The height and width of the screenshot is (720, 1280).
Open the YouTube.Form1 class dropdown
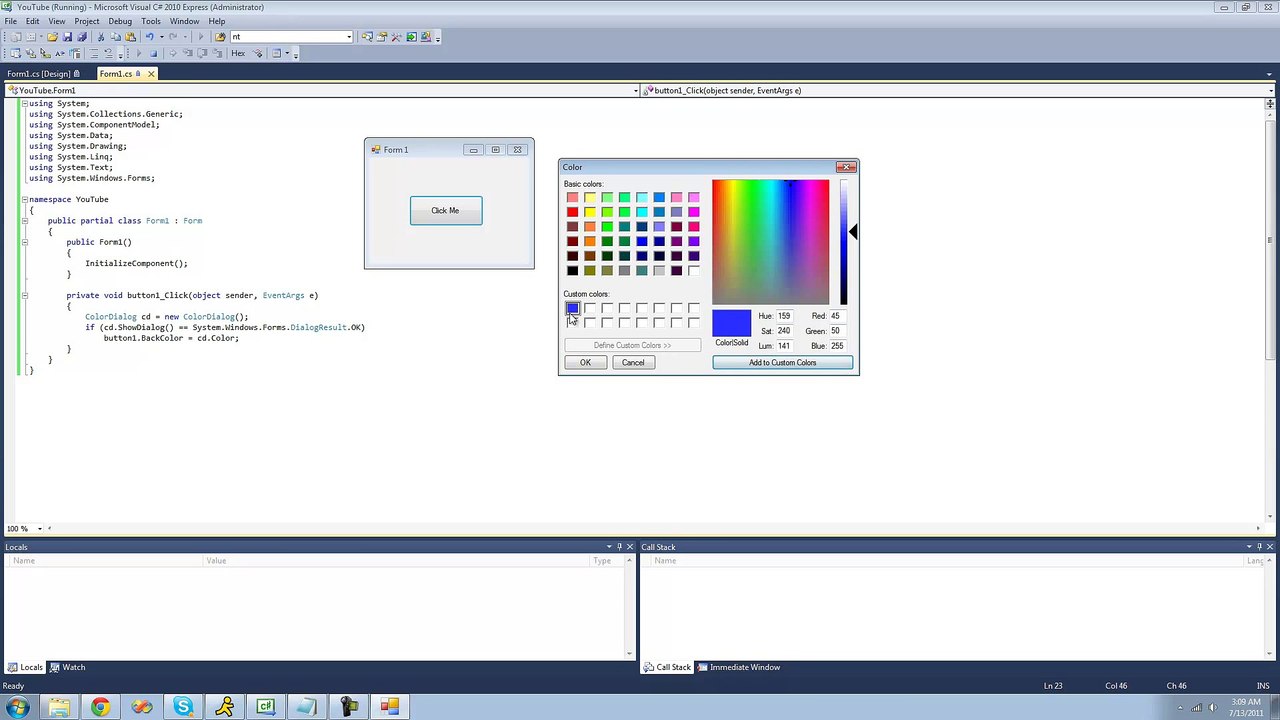click(x=636, y=90)
